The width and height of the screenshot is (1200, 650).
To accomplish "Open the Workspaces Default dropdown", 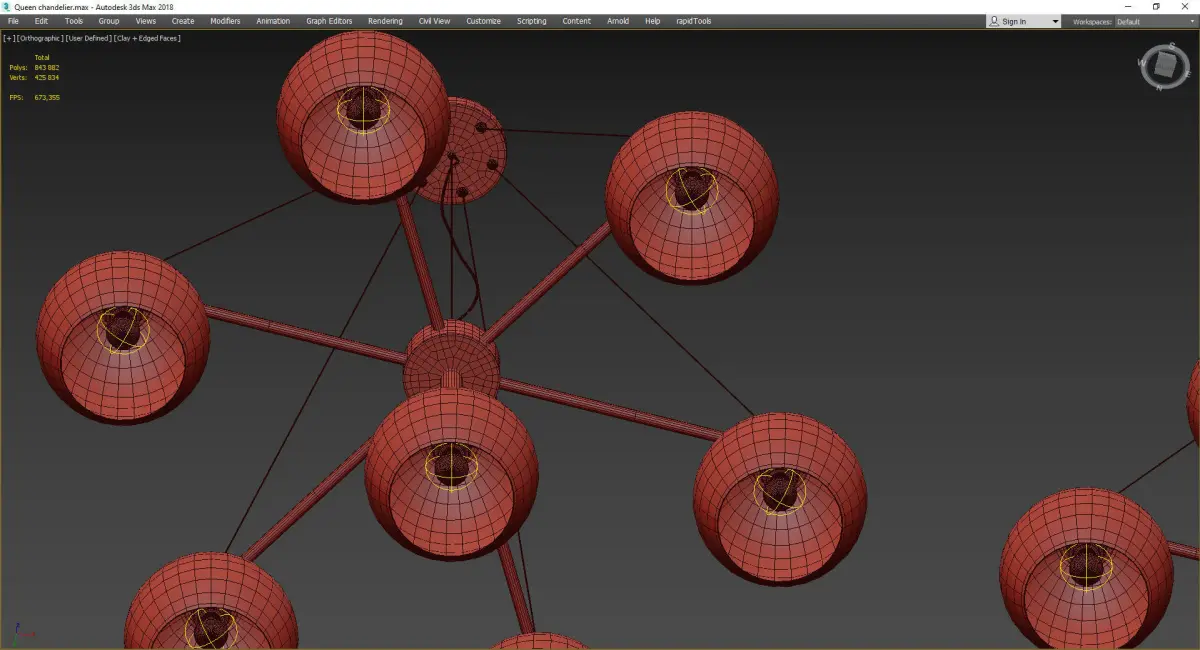I will 1155,21.
